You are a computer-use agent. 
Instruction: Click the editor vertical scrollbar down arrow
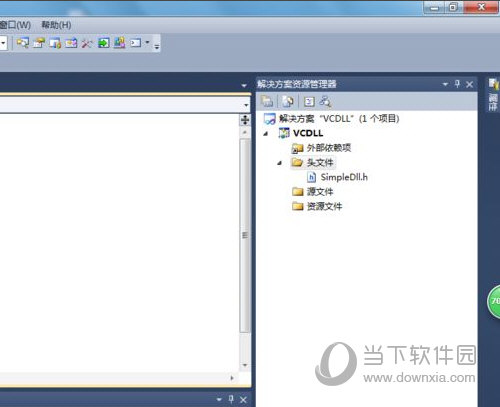(245, 365)
